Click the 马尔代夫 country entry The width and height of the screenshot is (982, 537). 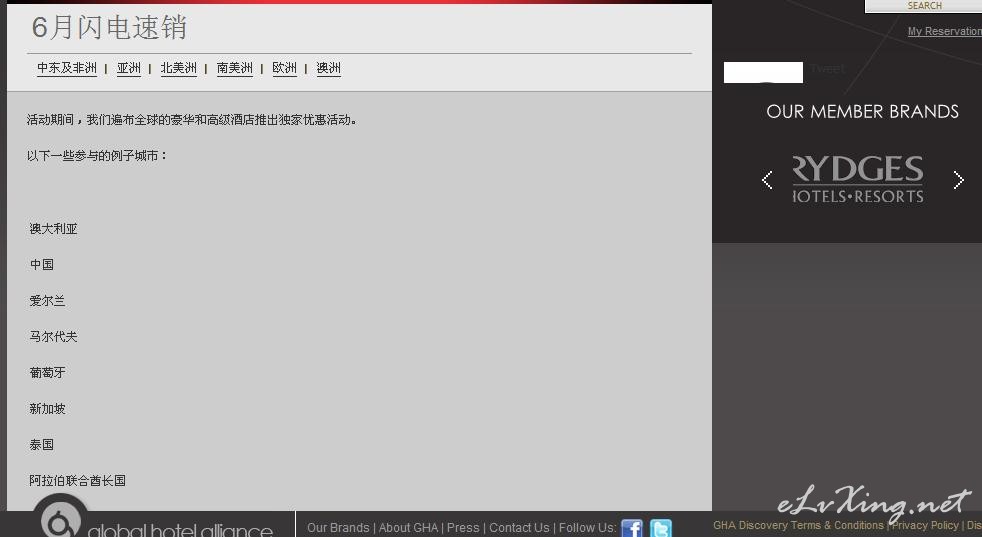[x=53, y=336]
